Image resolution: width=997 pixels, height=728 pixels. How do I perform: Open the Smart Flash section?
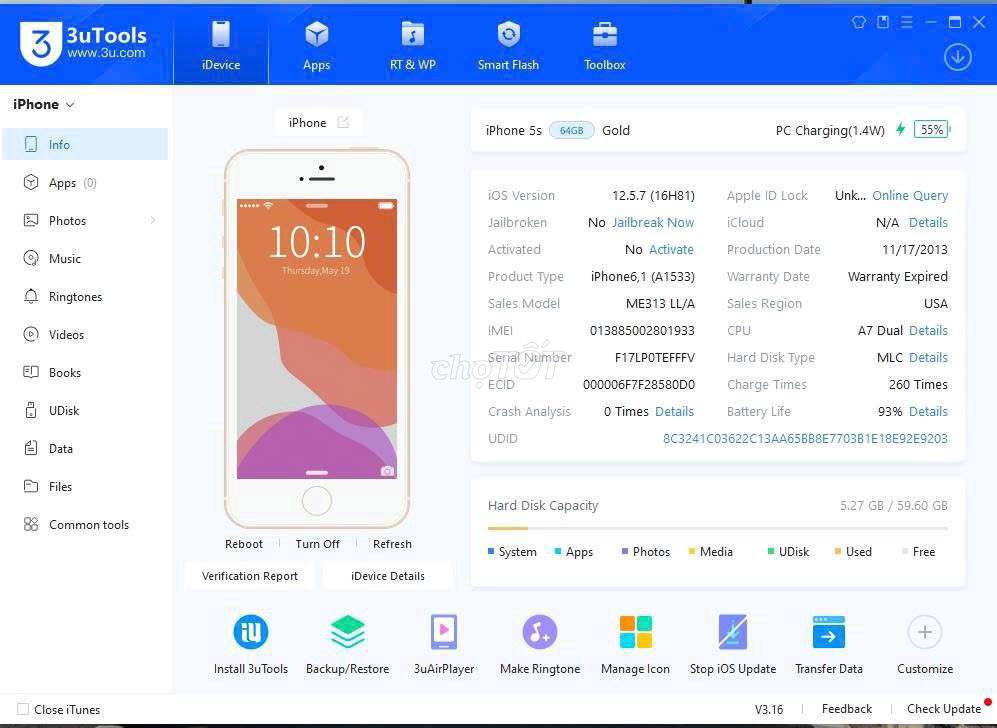508,44
